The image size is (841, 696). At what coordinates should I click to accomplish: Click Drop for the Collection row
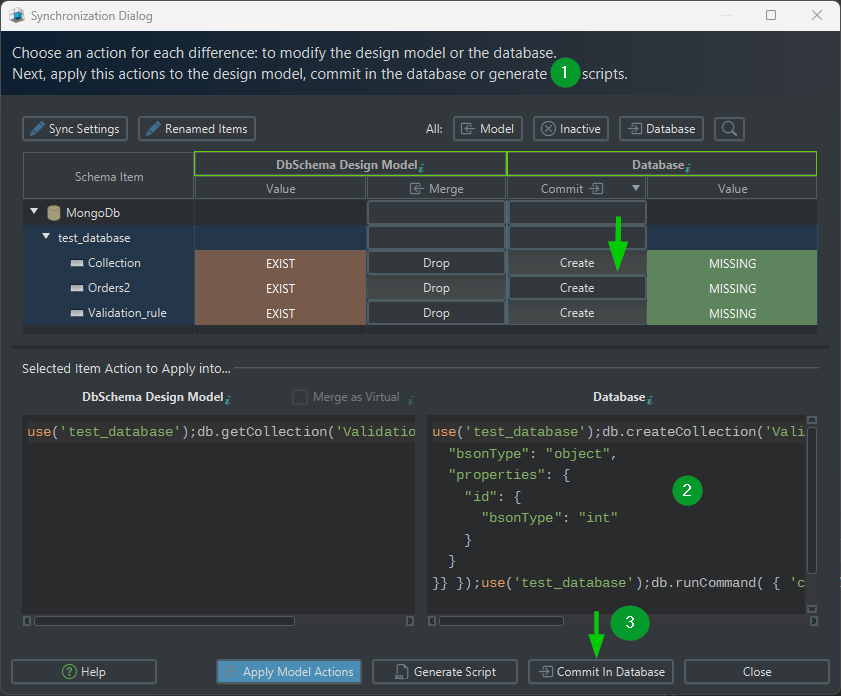tap(436, 263)
